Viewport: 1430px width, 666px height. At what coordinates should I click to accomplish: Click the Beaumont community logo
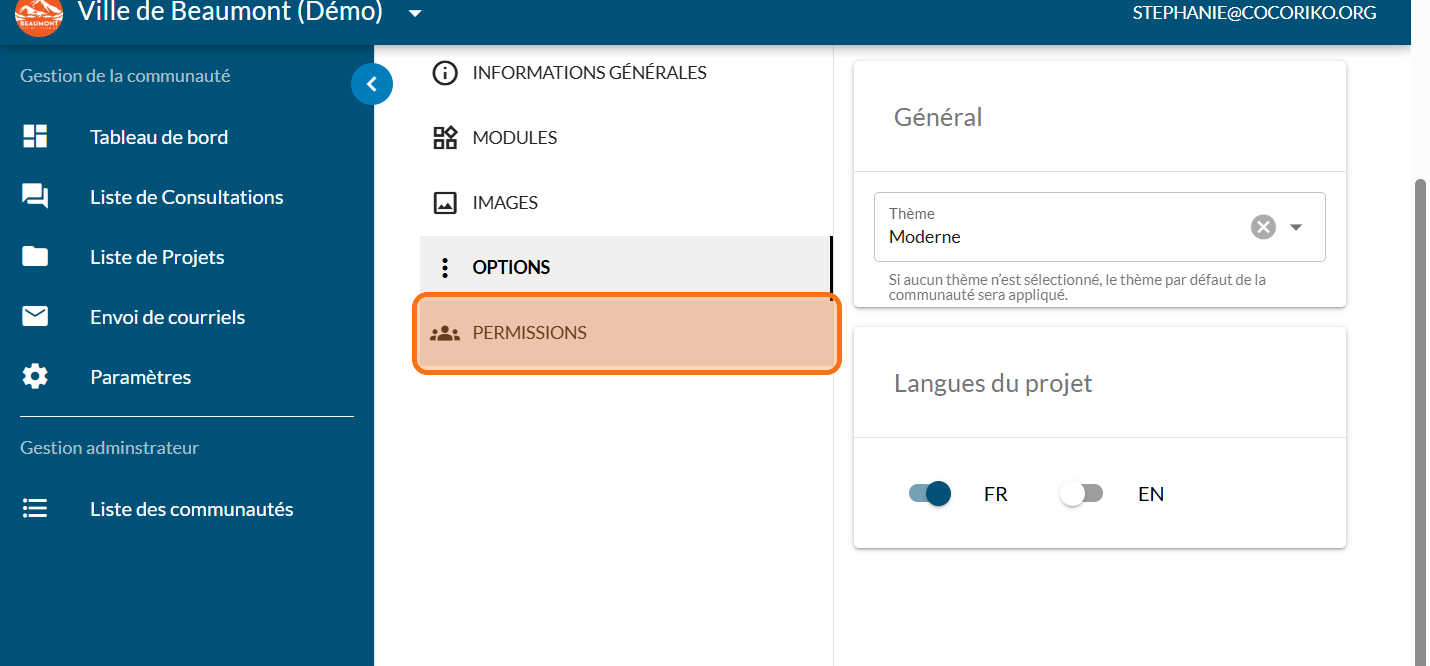click(x=39, y=16)
